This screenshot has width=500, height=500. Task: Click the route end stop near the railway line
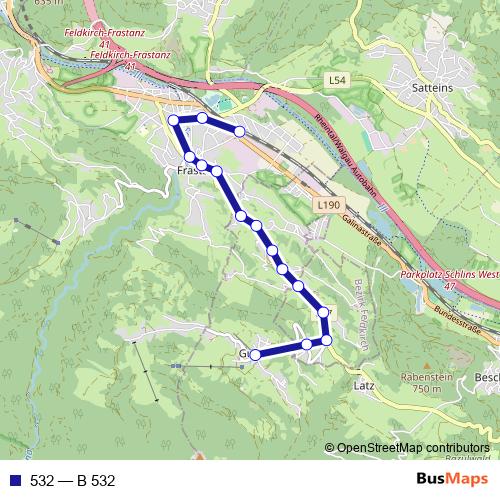(x=239, y=132)
